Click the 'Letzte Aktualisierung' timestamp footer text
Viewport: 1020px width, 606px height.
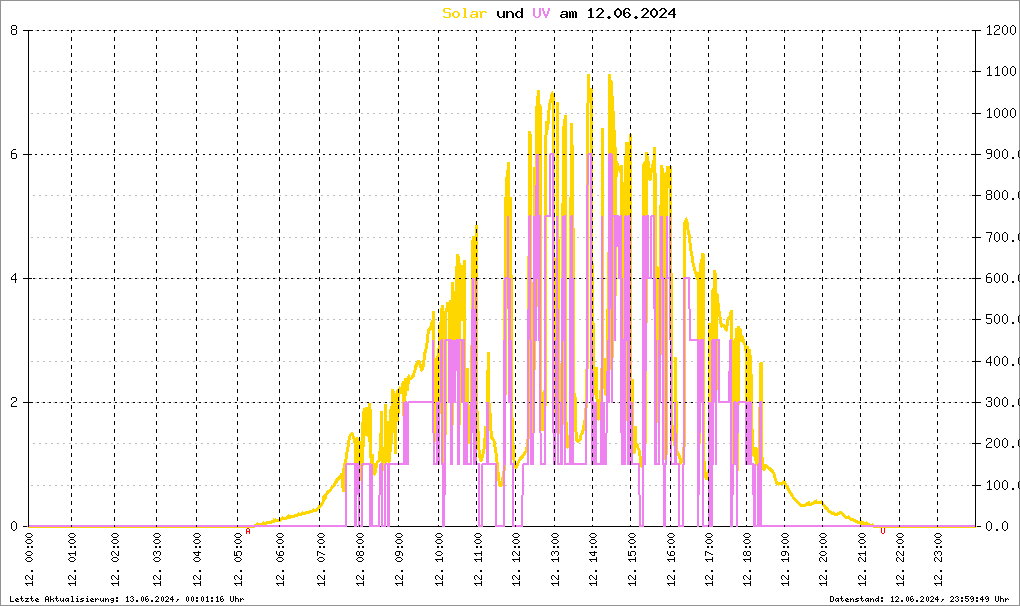click(x=127, y=599)
